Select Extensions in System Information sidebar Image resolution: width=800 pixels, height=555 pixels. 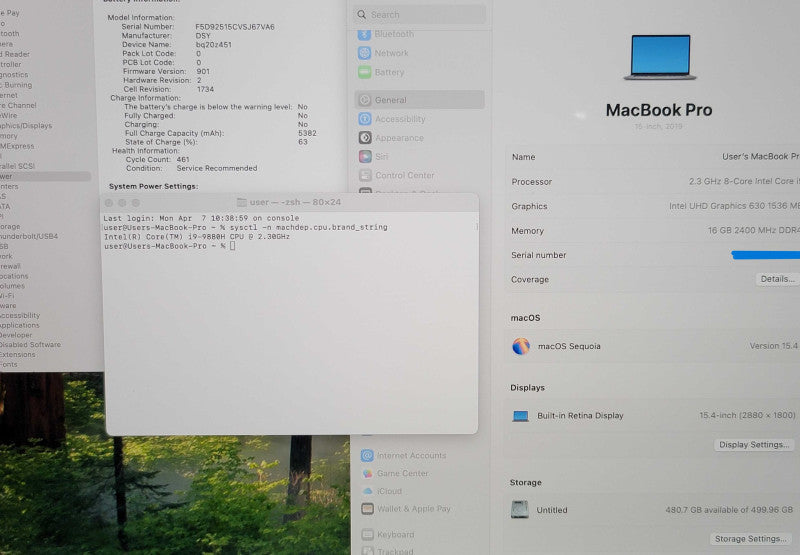tap(18, 355)
